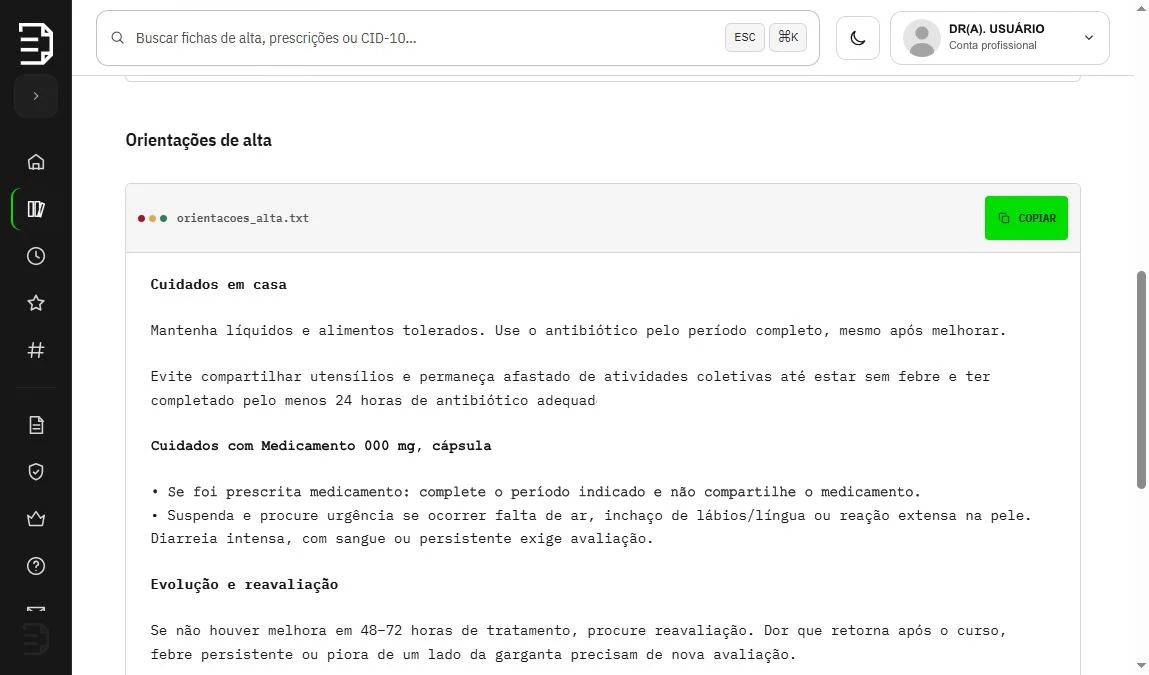Screen dimensions: 1149x675
Task: Toggle dark mode with moon icon
Action: coord(857,38)
